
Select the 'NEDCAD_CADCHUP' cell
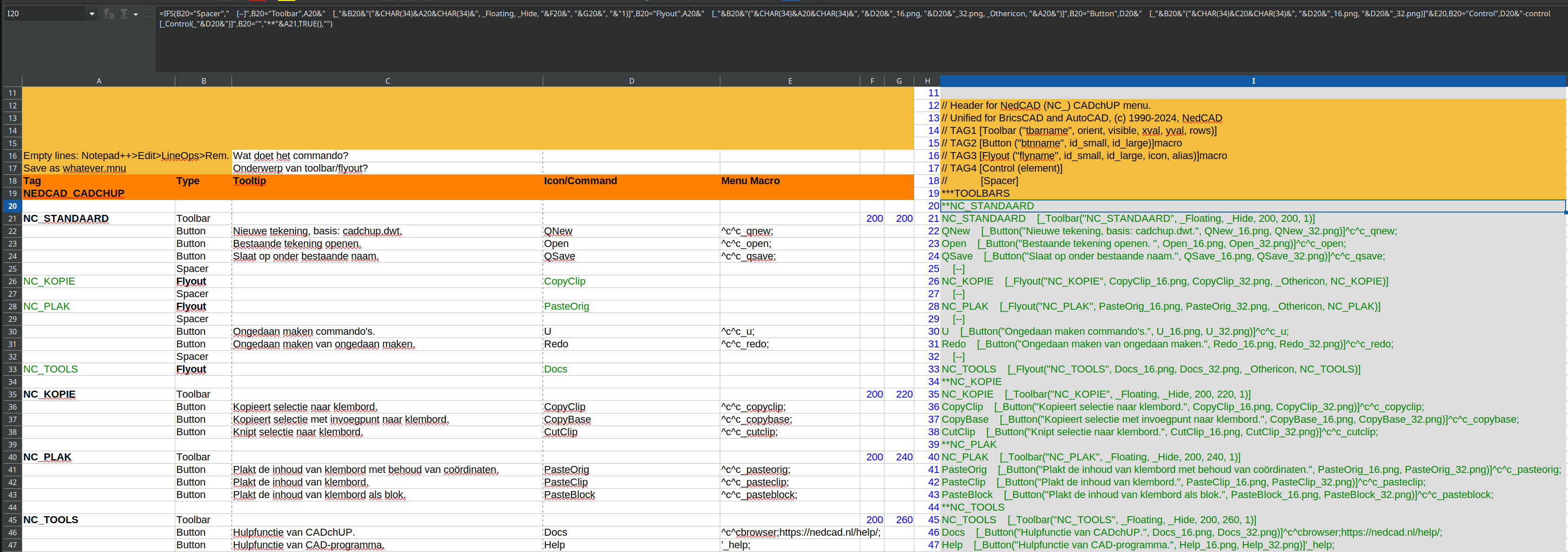[99, 193]
